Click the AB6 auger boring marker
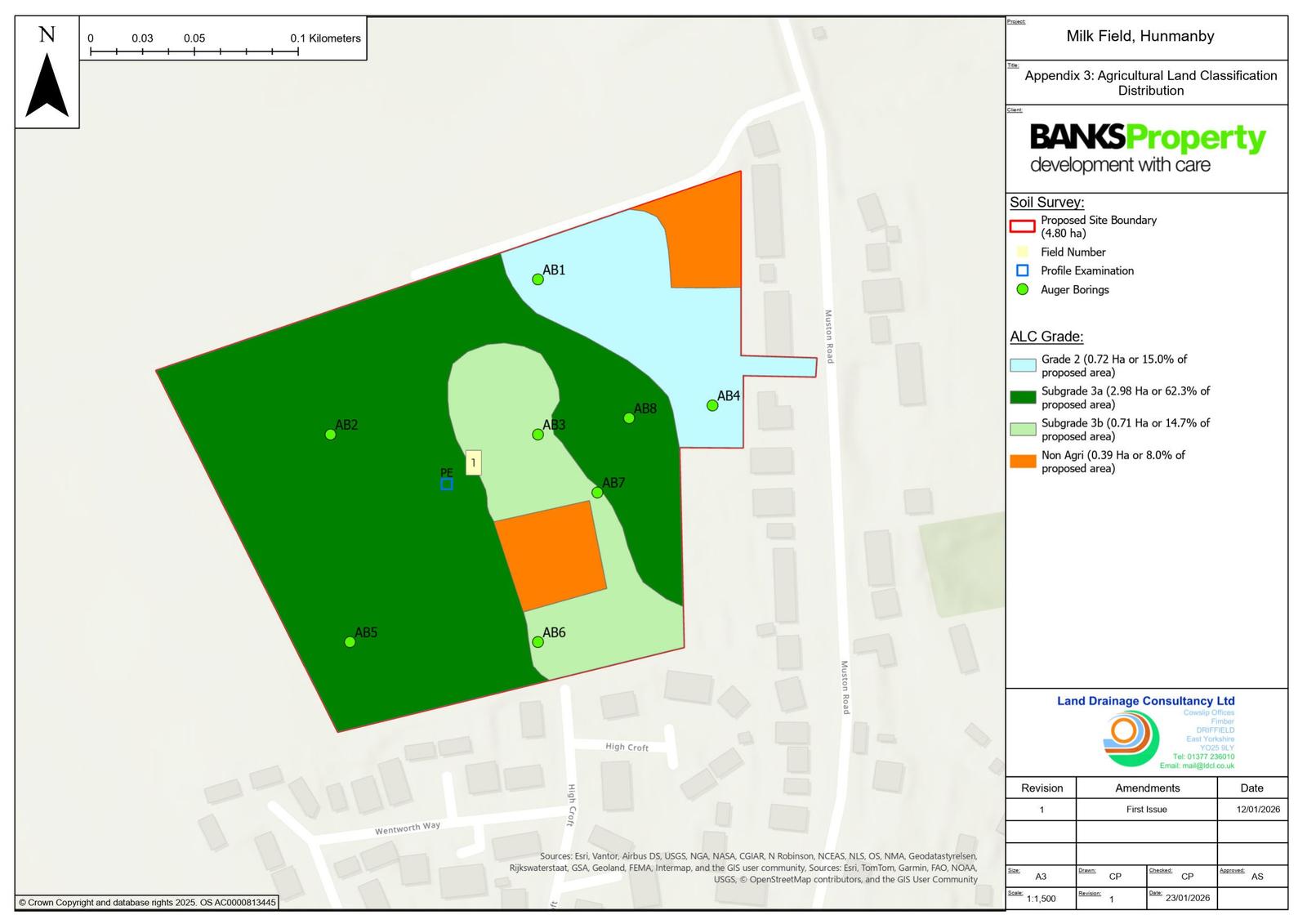 point(538,642)
